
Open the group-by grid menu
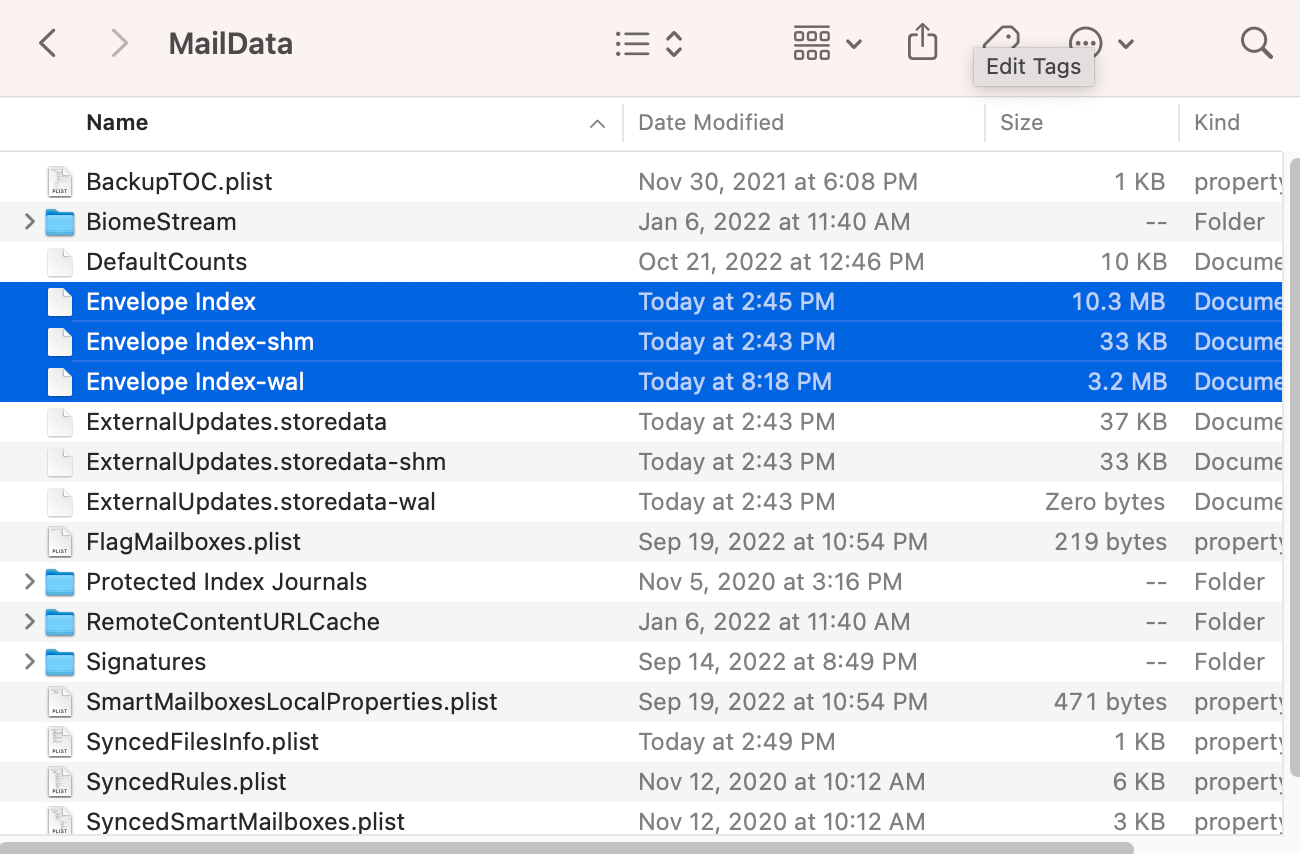tap(827, 43)
